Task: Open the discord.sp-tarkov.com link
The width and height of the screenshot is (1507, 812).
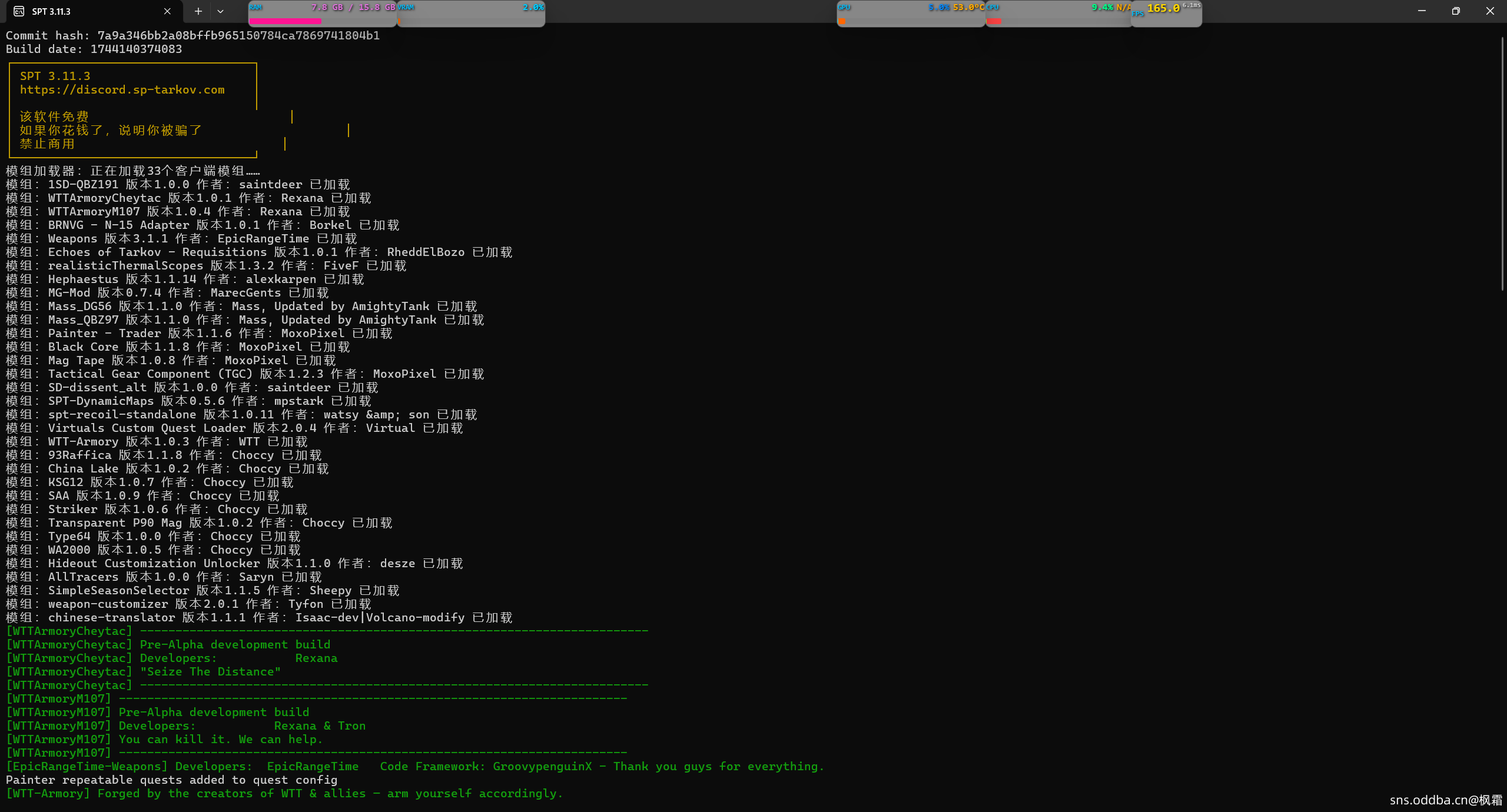Action: [x=122, y=90]
